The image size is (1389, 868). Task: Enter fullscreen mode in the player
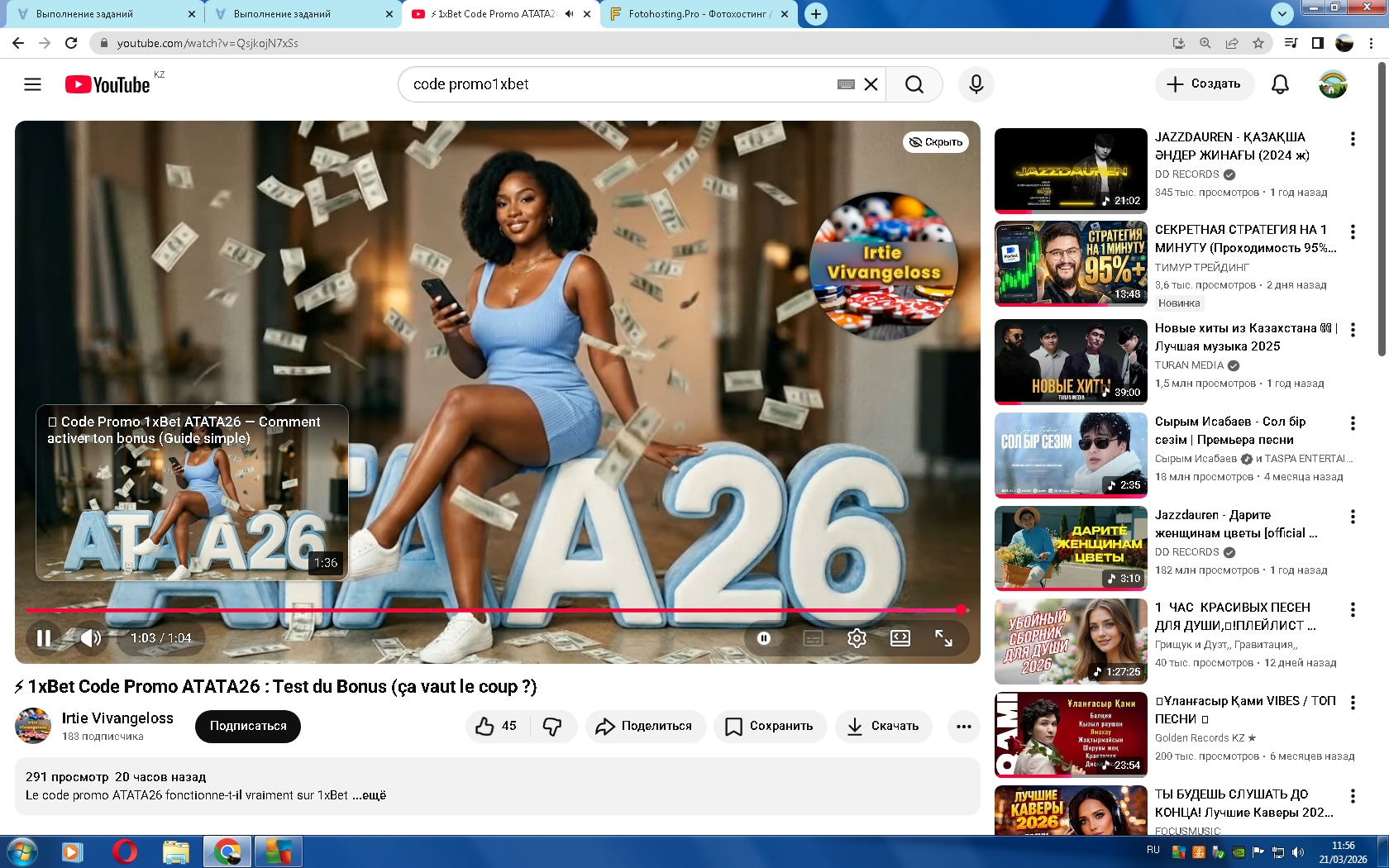[943, 638]
